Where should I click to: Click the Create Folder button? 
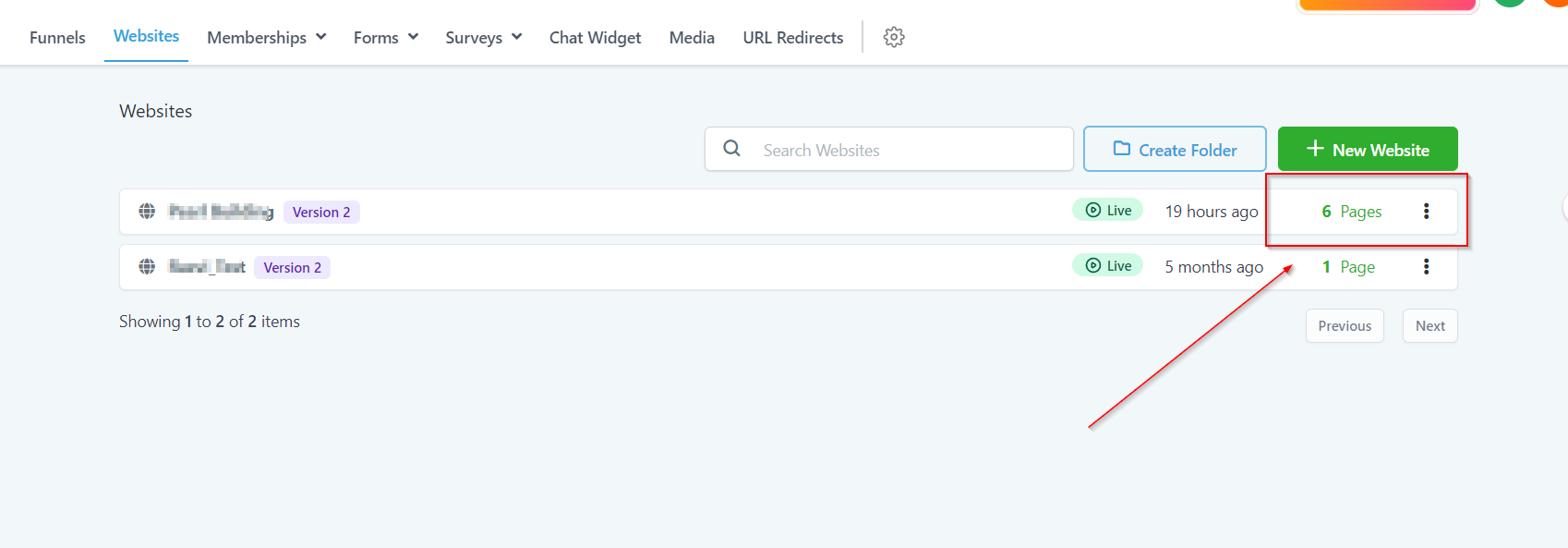[x=1174, y=150]
